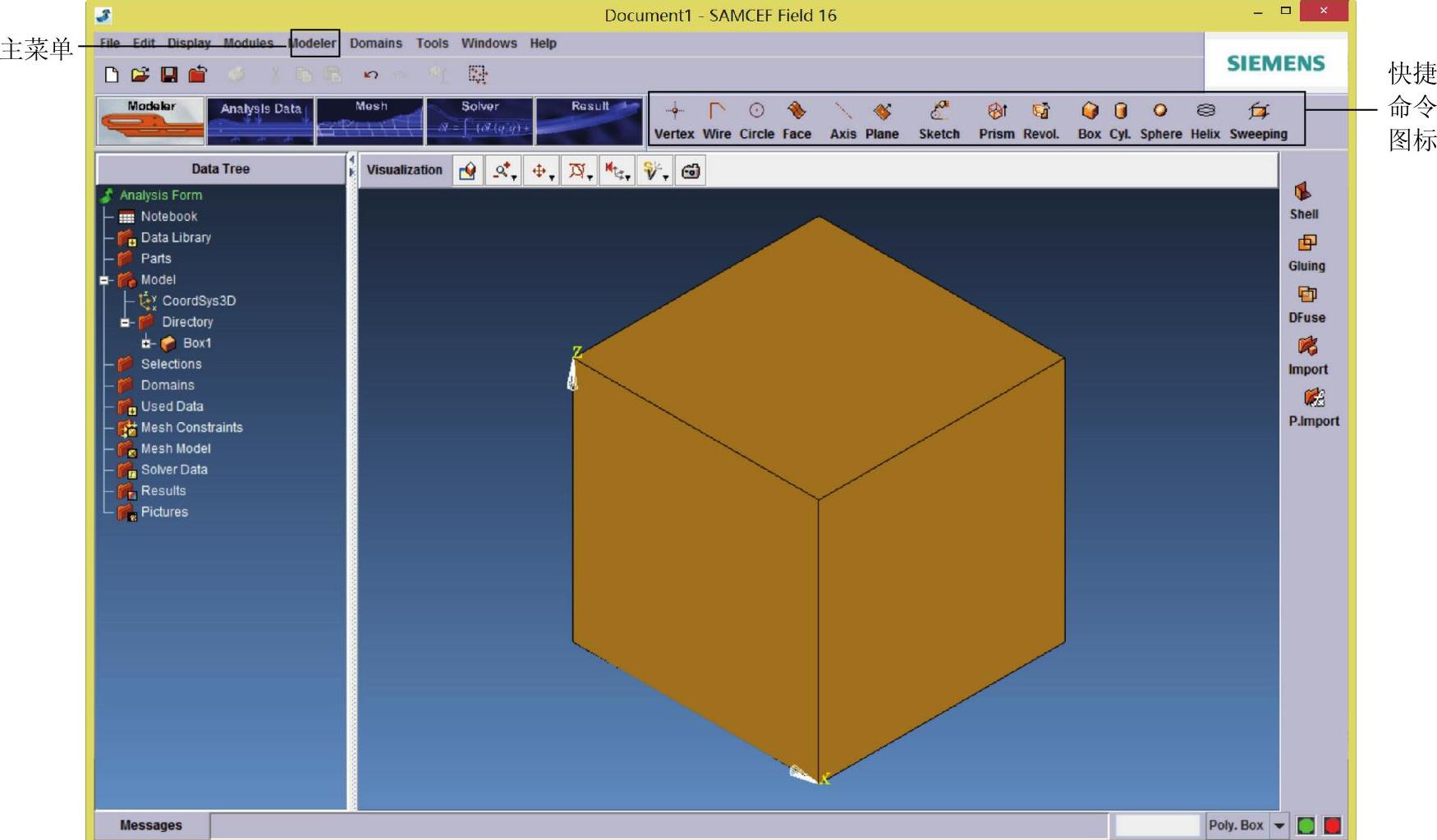Open the Poly. Box dropdown arrow
The height and width of the screenshot is (840, 1437).
click(x=1279, y=825)
